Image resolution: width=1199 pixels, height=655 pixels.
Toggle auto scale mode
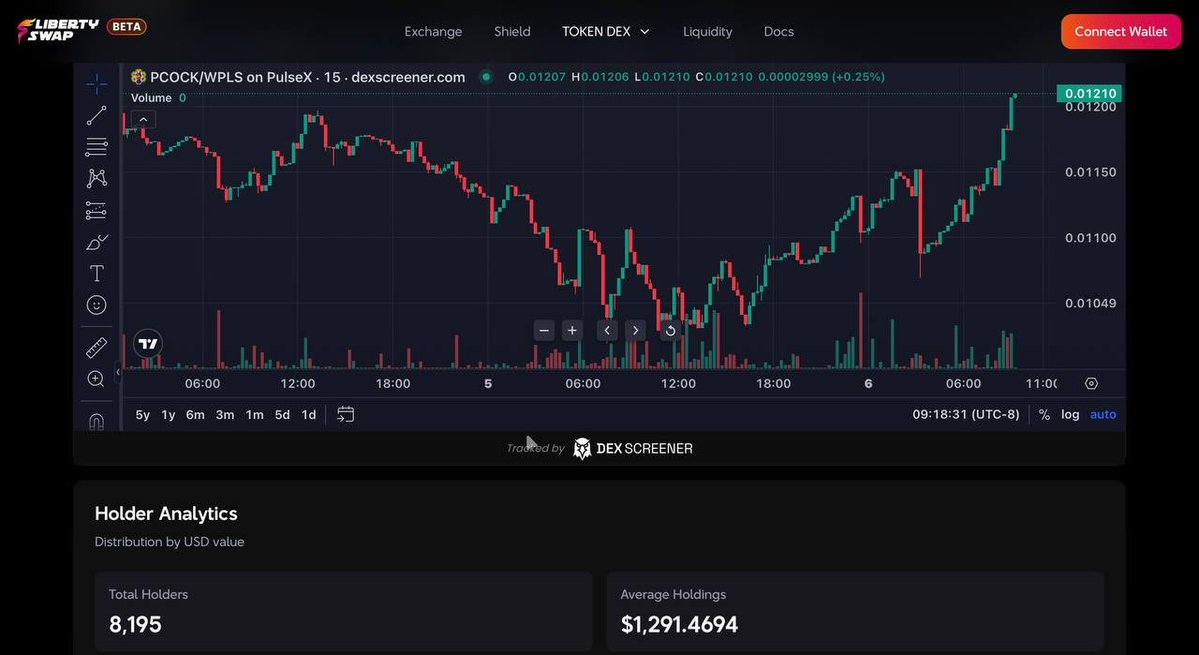(x=1103, y=414)
